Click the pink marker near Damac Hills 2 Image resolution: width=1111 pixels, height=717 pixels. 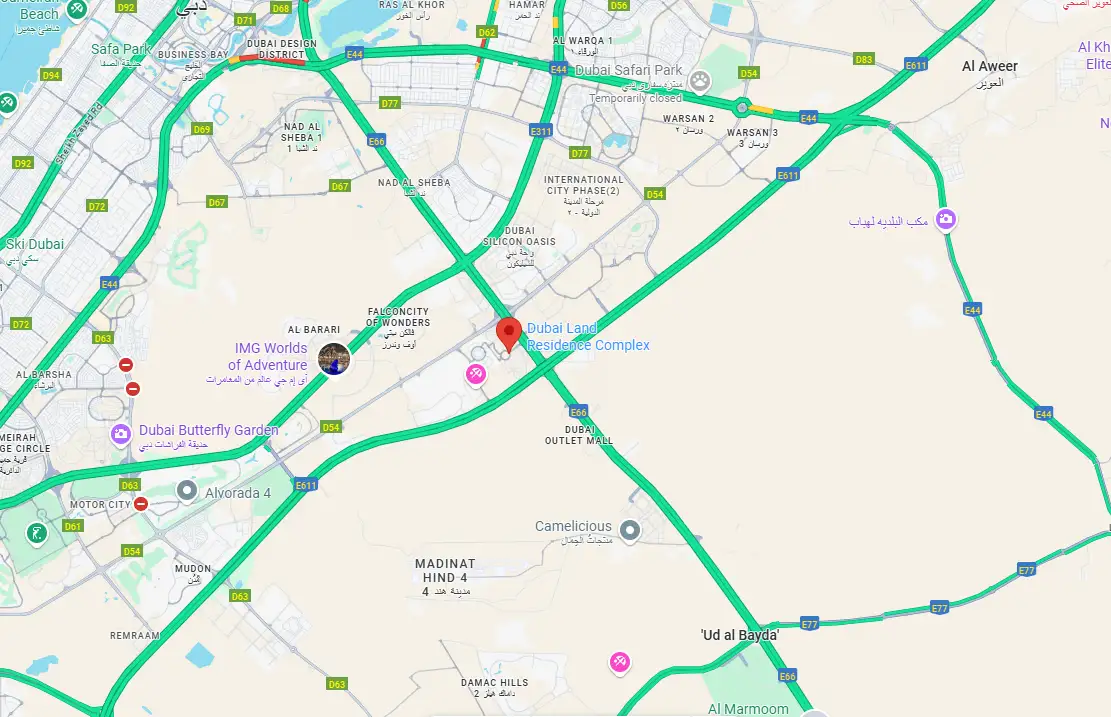tap(620, 662)
